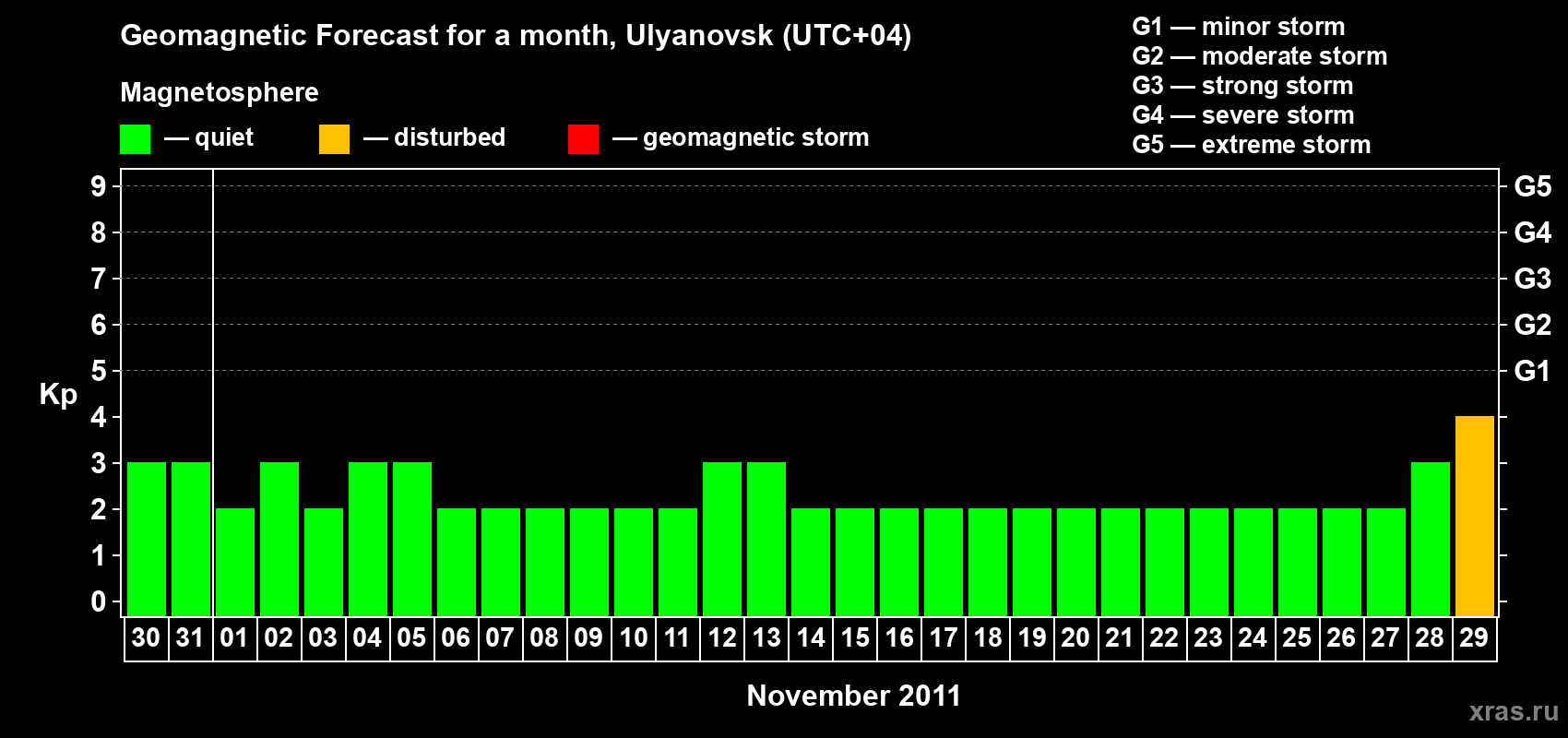This screenshot has height=738, width=1568.
Task: Click the 'November 2011' axis title
Action: pyautogui.click(x=854, y=696)
